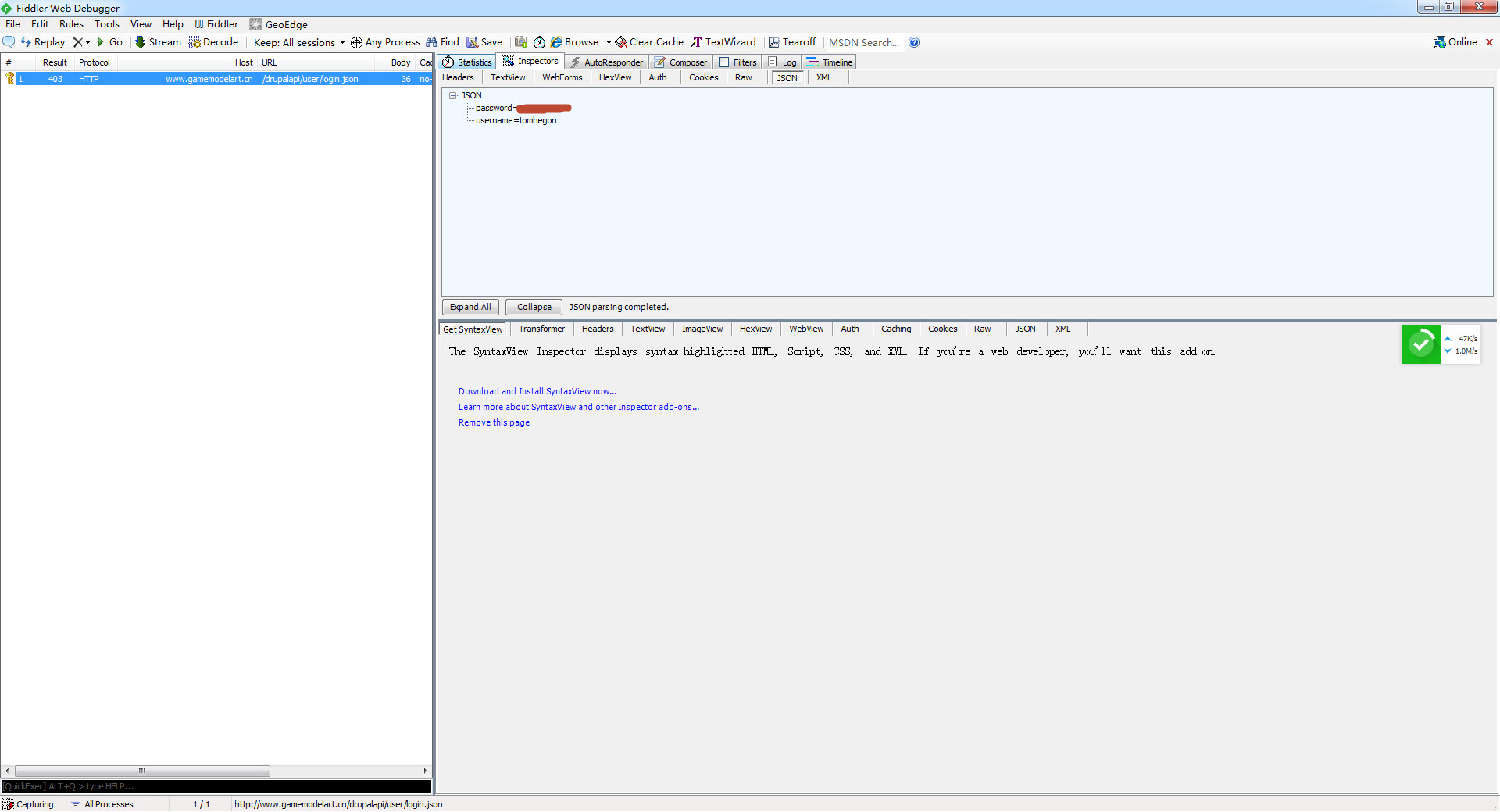Viewport: 1500px width, 812px height.
Task: Click Download and Install SyntaxView now link
Action: [537, 391]
